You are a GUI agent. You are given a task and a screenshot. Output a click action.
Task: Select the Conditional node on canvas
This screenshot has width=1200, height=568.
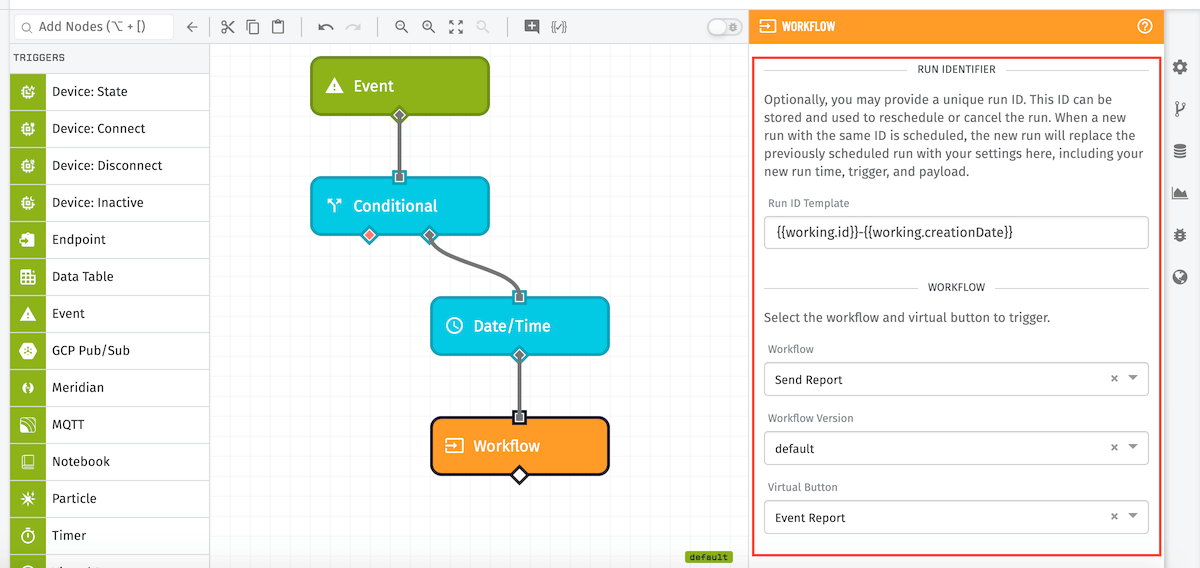pos(400,206)
